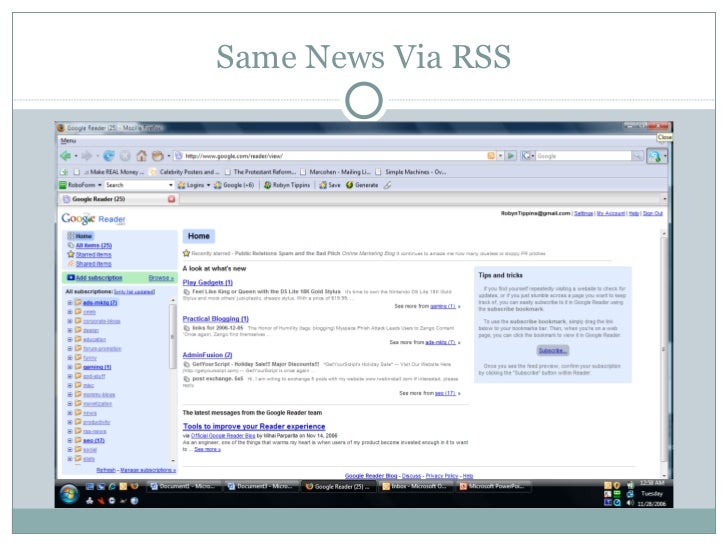Open the search engine selector icon
Image resolution: width=728 pixels, height=546 pixels.
(x=526, y=156)
